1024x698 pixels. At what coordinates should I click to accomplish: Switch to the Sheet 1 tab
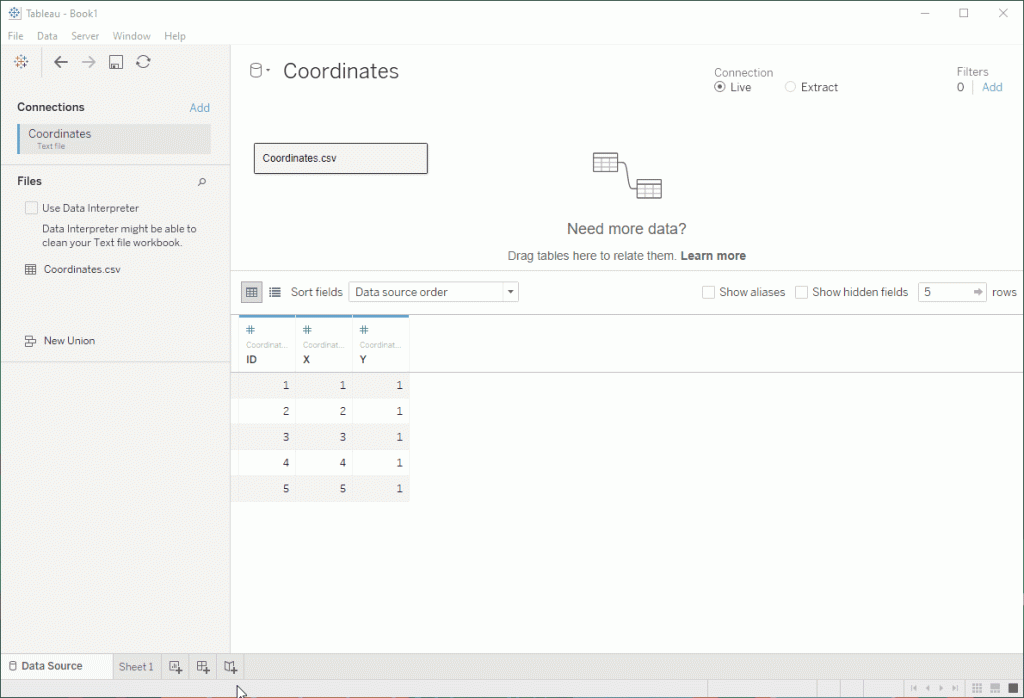pos(136,667)
